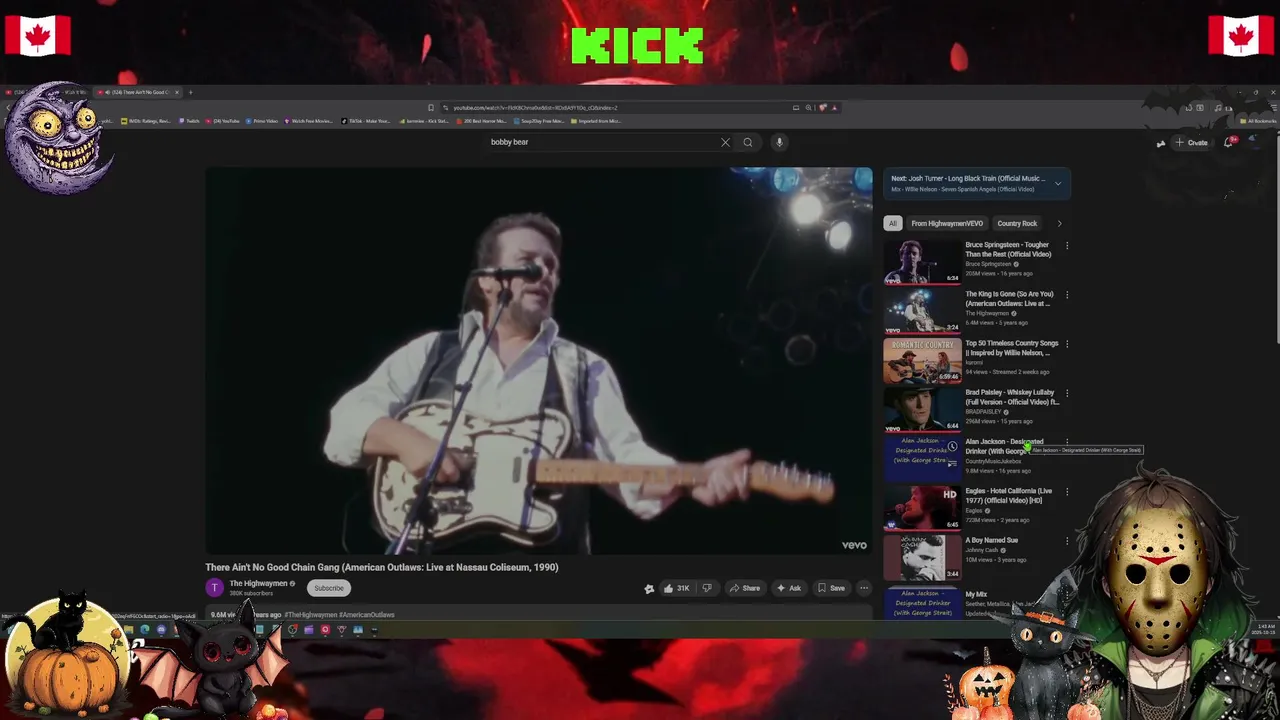The image size is (1280, 720).
Task: Subscribe to The Highwaymen channel
Action: (x=329, y=588)
